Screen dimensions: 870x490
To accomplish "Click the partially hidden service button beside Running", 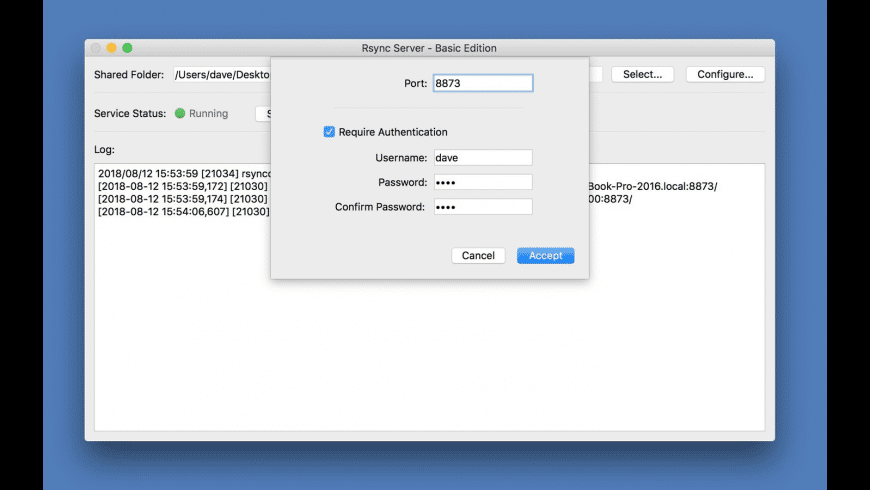I will pos(264,114).
